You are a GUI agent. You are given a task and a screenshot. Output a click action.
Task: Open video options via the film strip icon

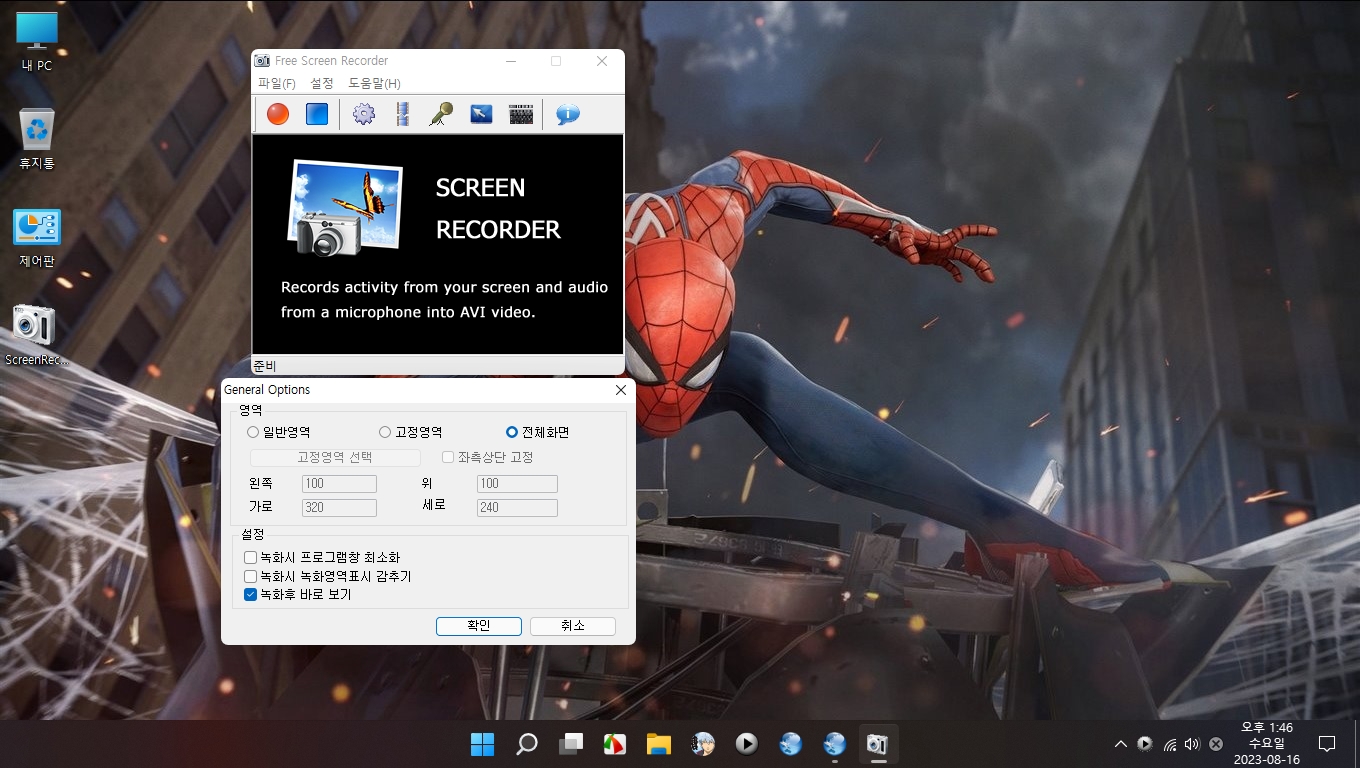pos(402,114)
